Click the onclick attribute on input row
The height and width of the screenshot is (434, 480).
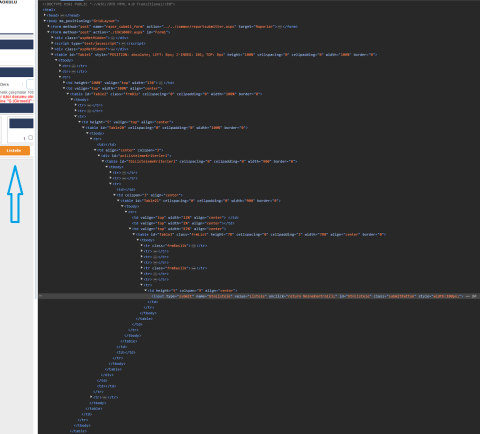click(x=303, y=296)
